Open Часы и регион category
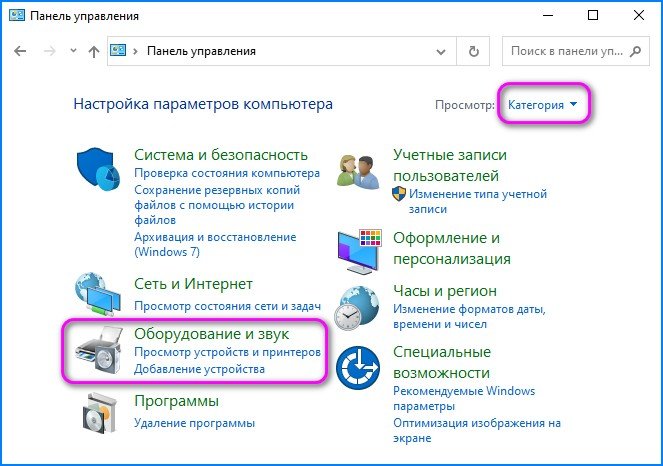Screen dimensions: 663x466 click(445, 291)
